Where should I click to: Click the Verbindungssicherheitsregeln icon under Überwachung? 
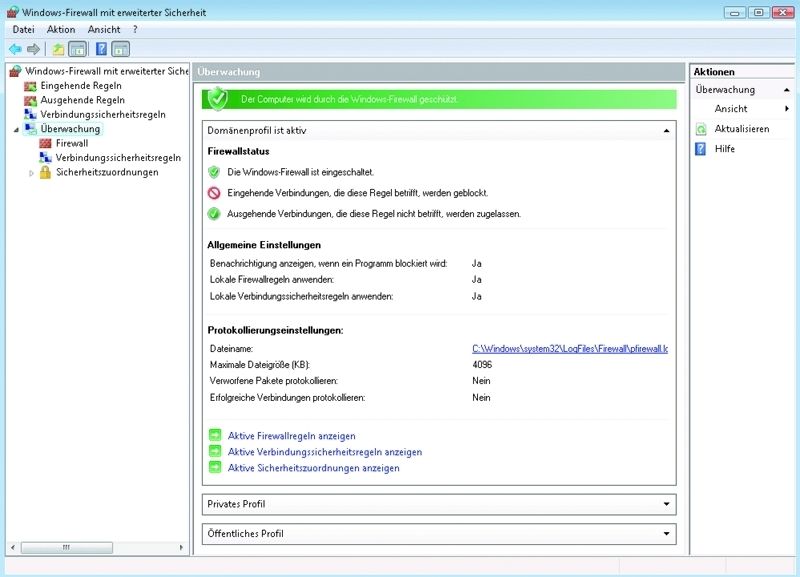pyautogui.click(x=45, y=158)
